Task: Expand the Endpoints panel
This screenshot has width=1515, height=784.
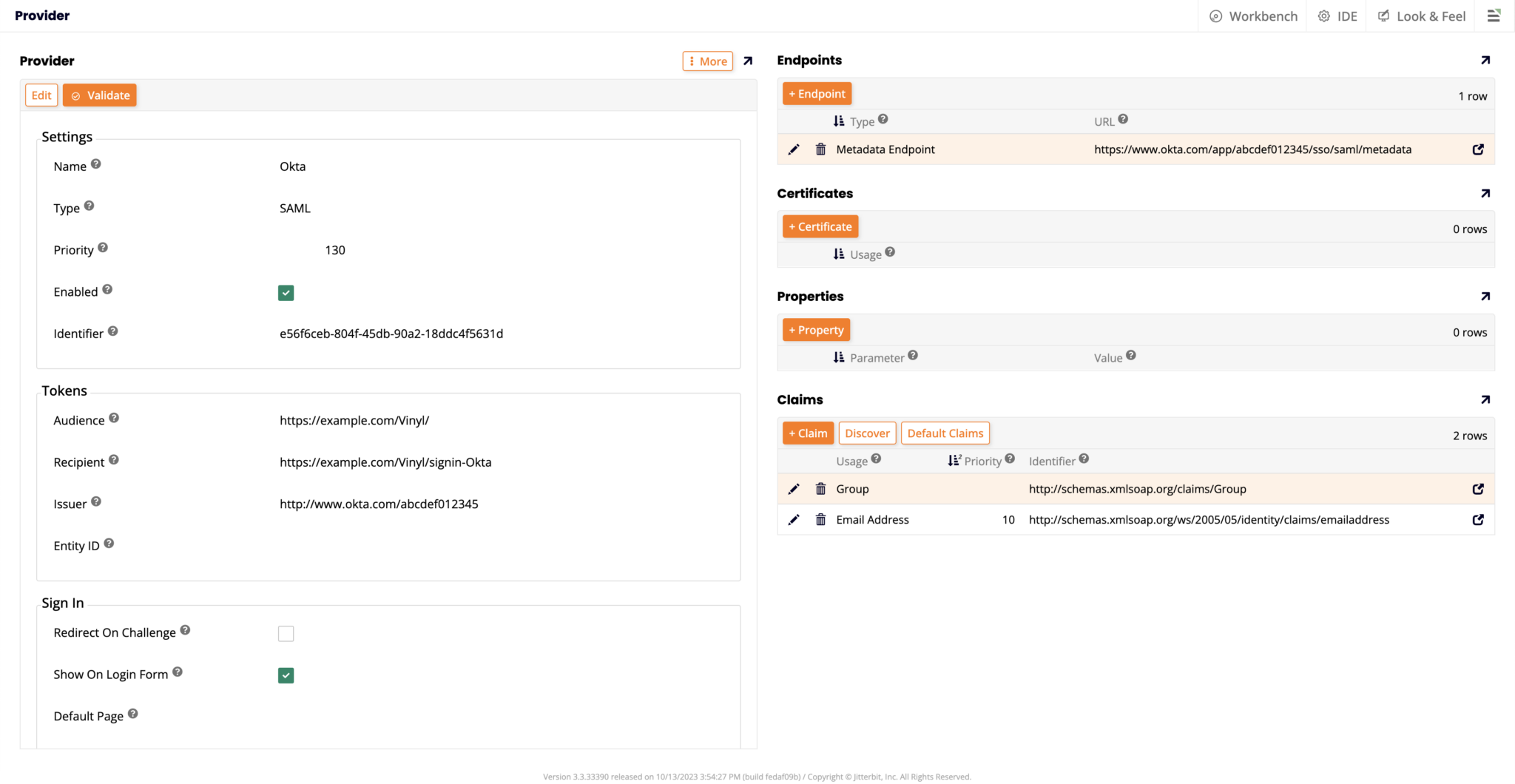Action: 1485,60
